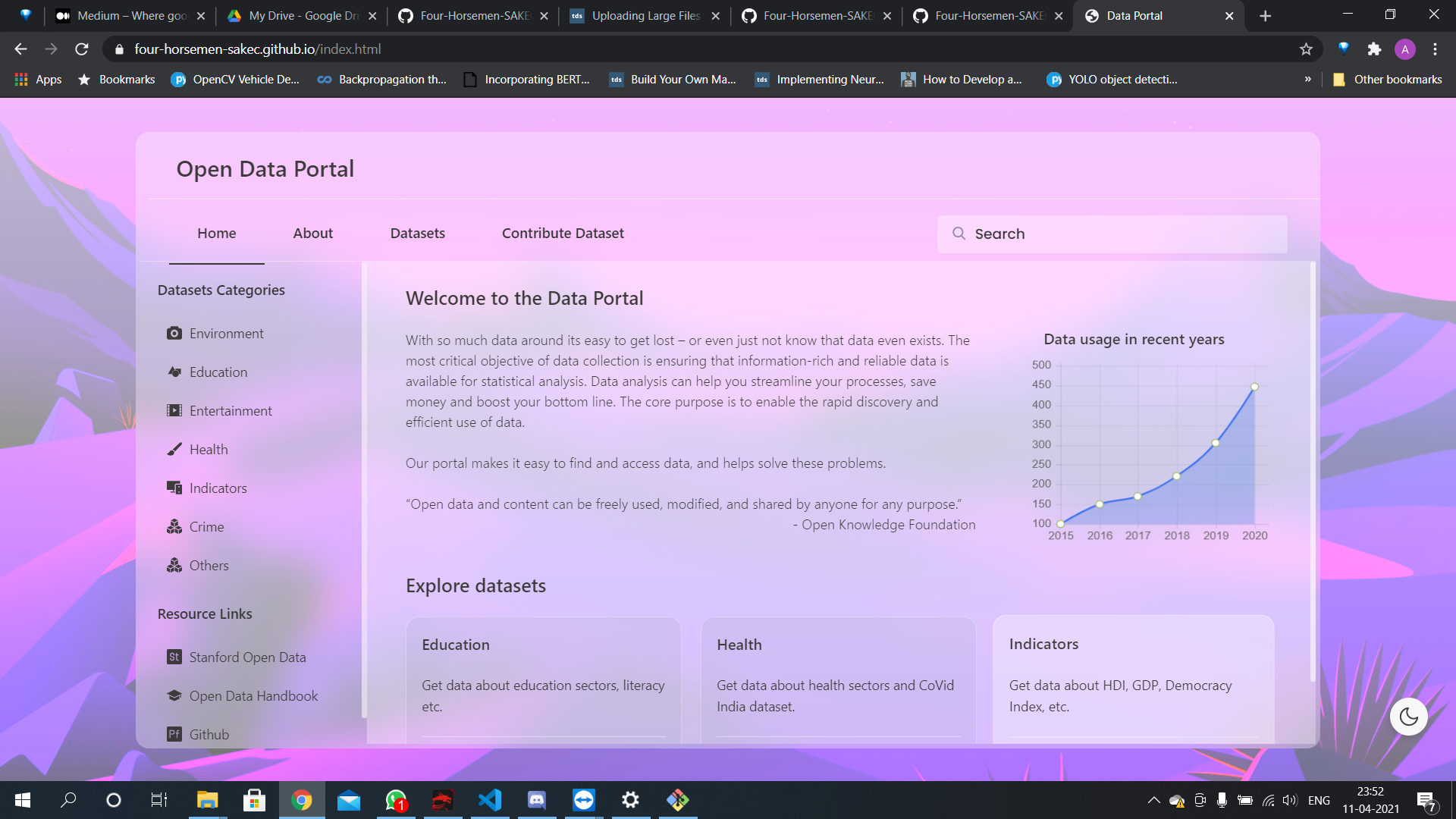Click the Crime category icon
This screenshot has height=819, width=1456.
174,527
